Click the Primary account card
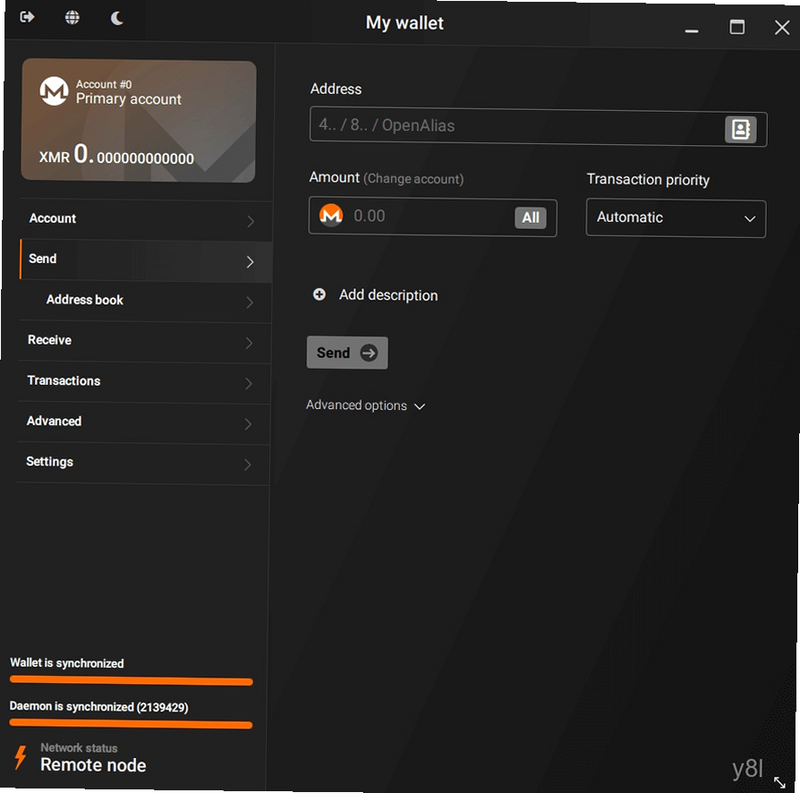This screenshot has width=800, height=793. pos(138,121)
